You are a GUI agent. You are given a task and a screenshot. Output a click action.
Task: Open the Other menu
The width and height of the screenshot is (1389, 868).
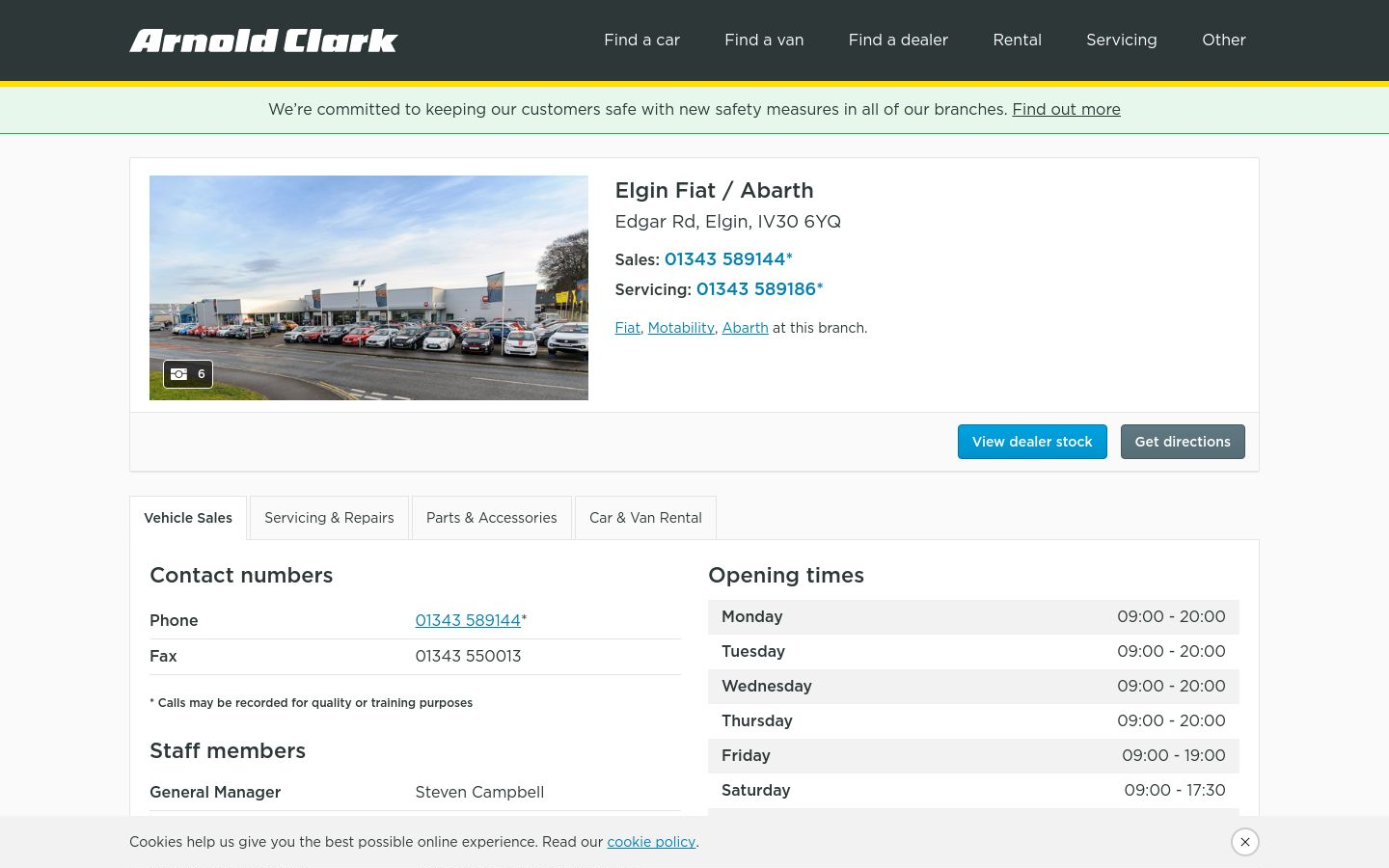(1223, 41)
